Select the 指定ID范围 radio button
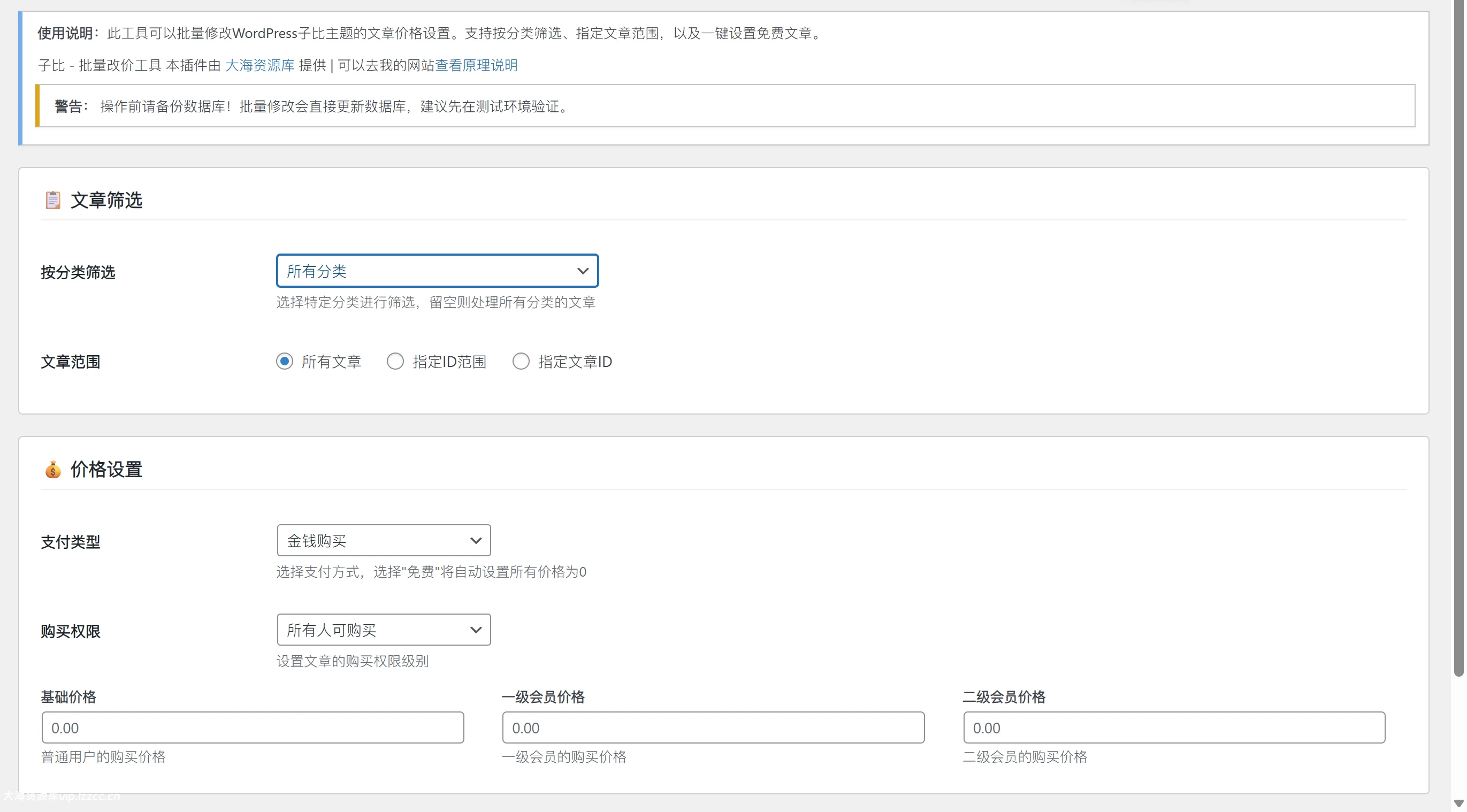The height and width of the screenshot is (812, 1467). tap(395, 361)
